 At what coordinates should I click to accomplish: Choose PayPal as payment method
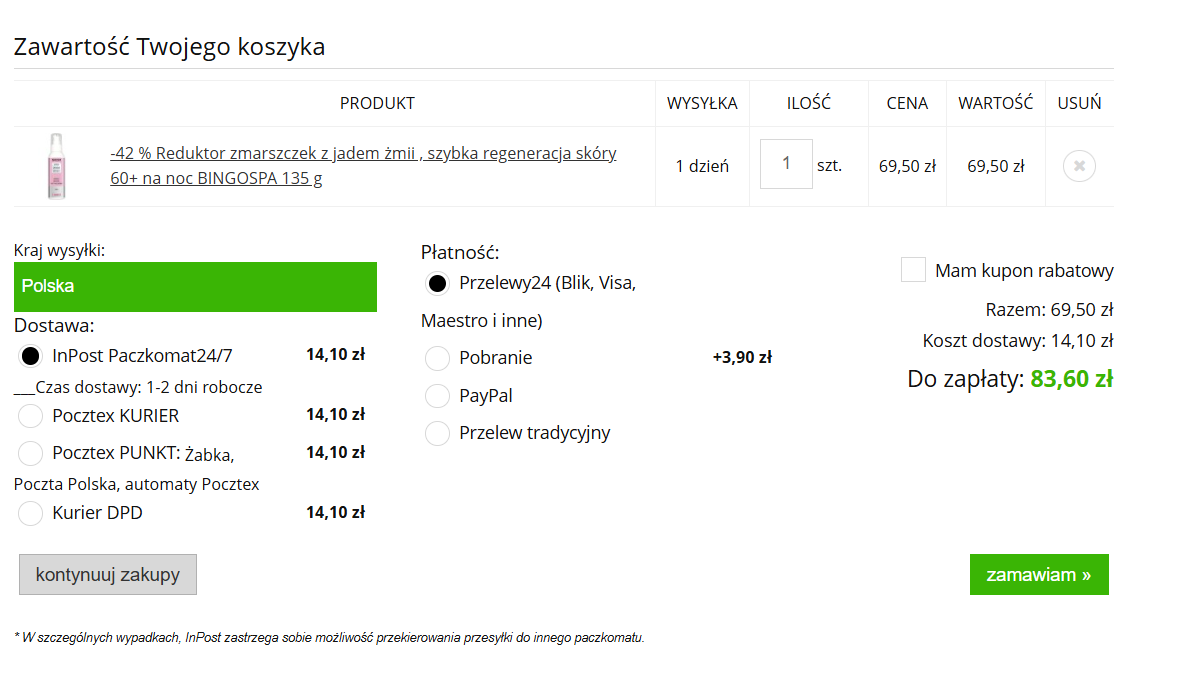pyautogui.click(x=437, y=396)
